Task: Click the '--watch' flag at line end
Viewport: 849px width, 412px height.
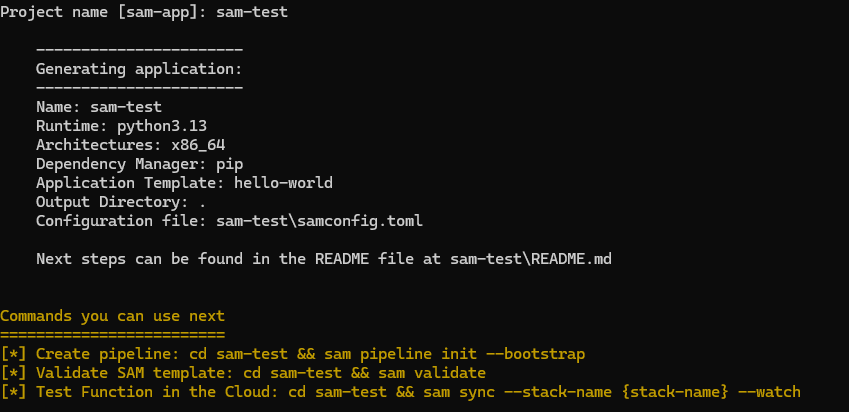Action: pyautogui.click(x=769, y=392)
